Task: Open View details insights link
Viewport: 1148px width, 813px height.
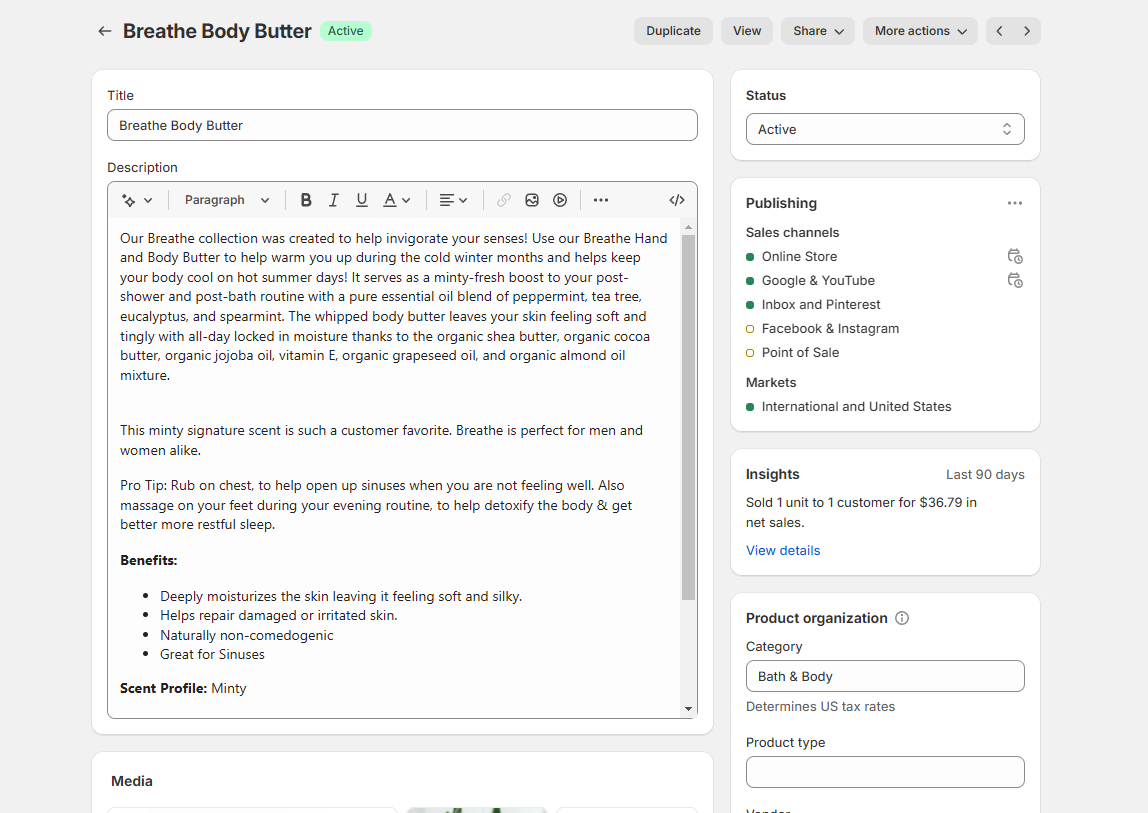Action: pyautogui.click(x=783, y=551)
